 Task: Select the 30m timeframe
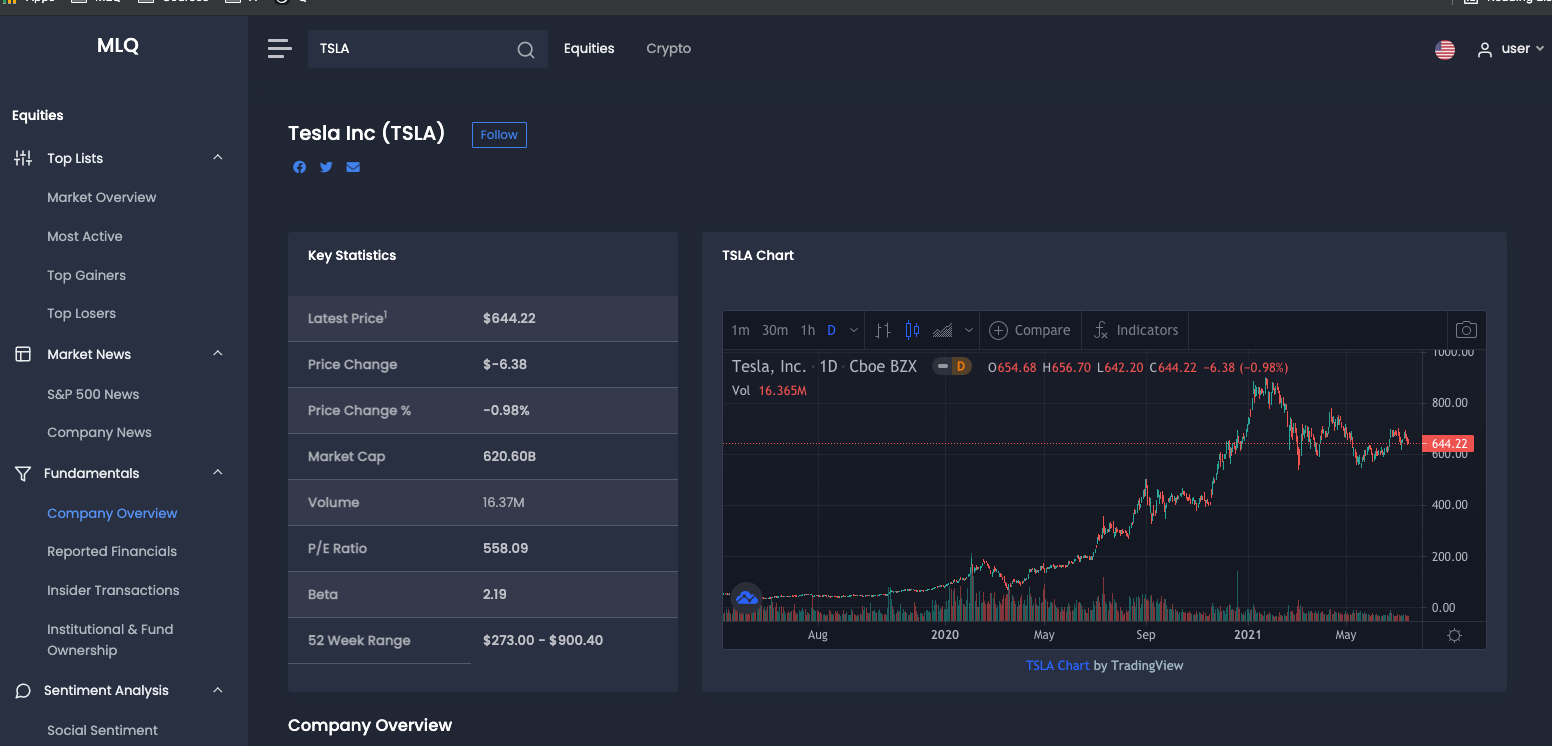point(775,330)
